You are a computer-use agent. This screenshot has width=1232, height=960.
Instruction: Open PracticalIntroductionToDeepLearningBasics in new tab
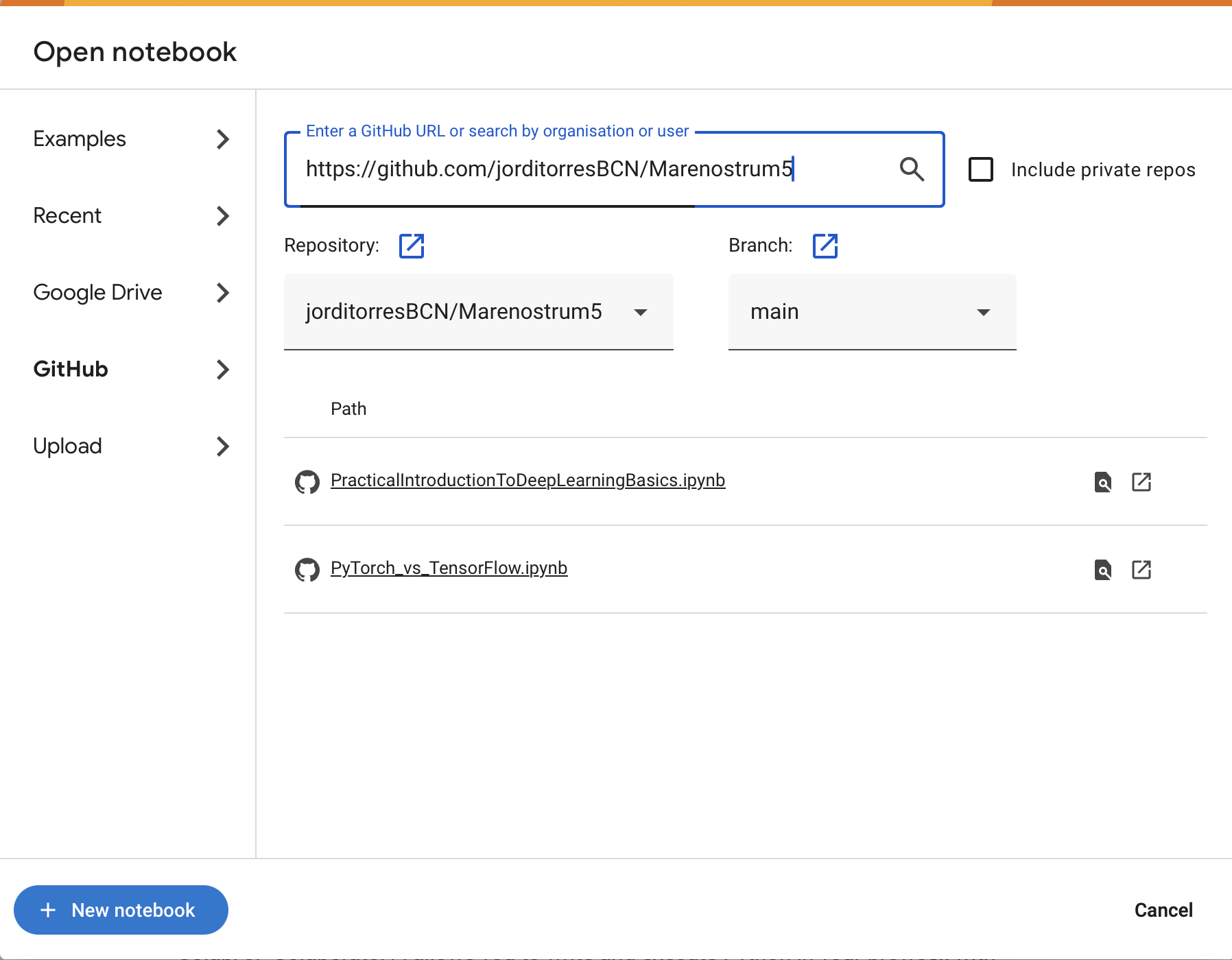coord(1141,482)
